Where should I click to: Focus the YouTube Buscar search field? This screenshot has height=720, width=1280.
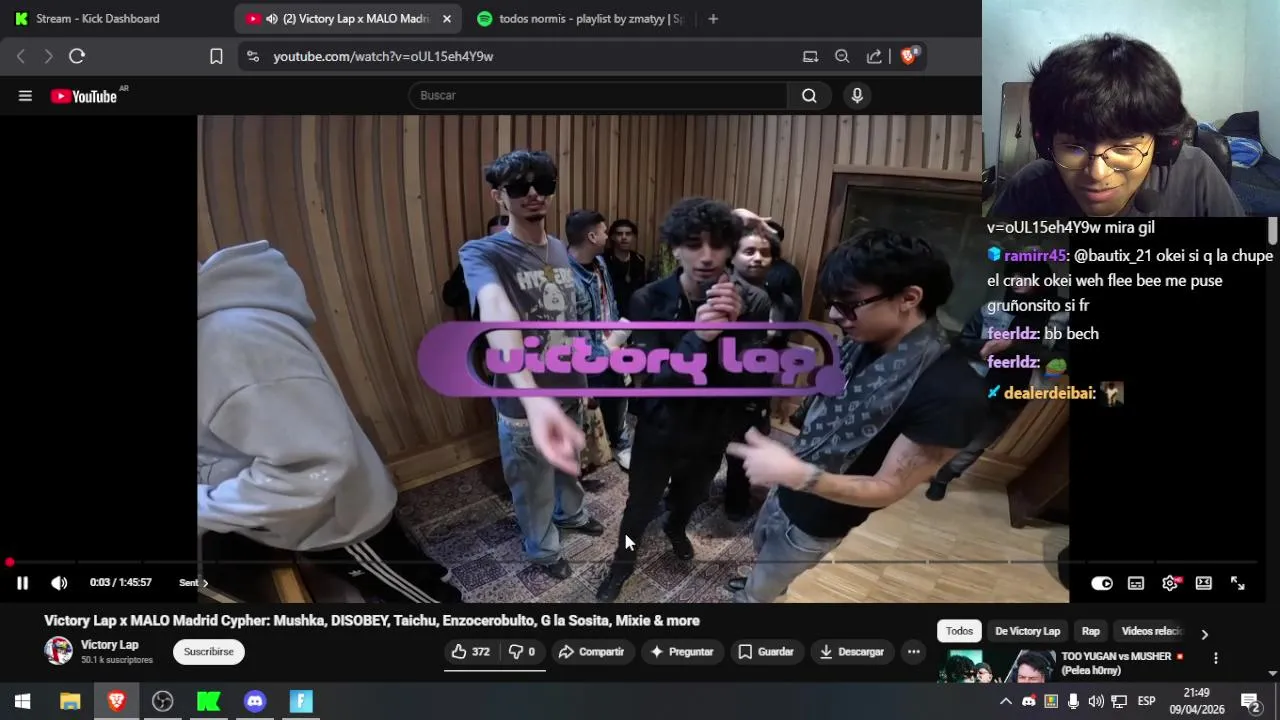tap(600, 96)
